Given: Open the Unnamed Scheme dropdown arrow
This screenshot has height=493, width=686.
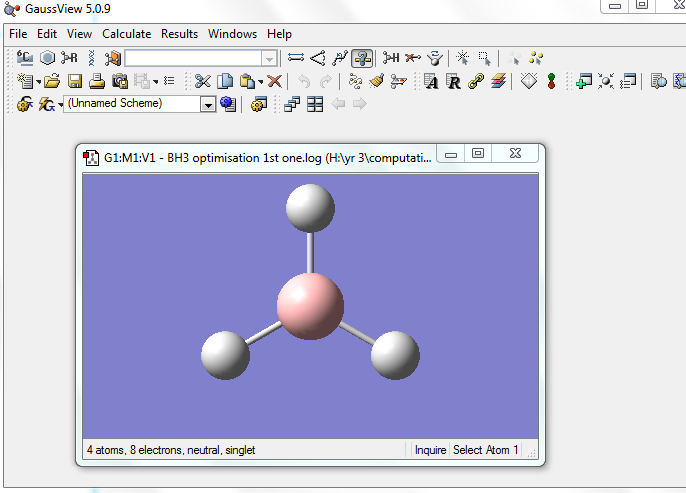Looking at the screenshot, I should (x=208, y=105).
